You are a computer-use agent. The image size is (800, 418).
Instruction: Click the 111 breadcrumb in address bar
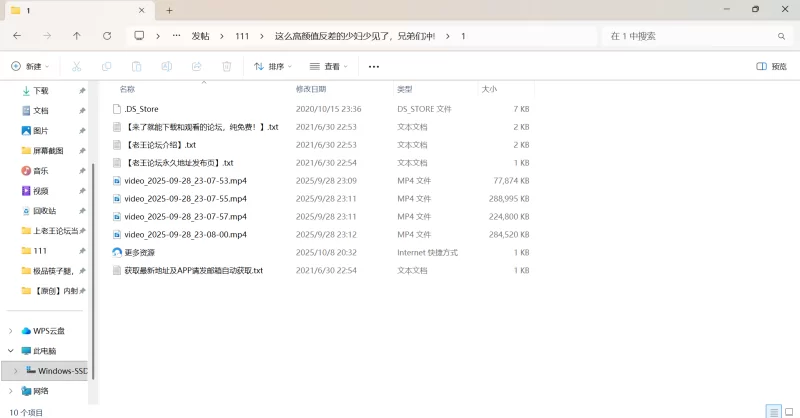[242, 36]
